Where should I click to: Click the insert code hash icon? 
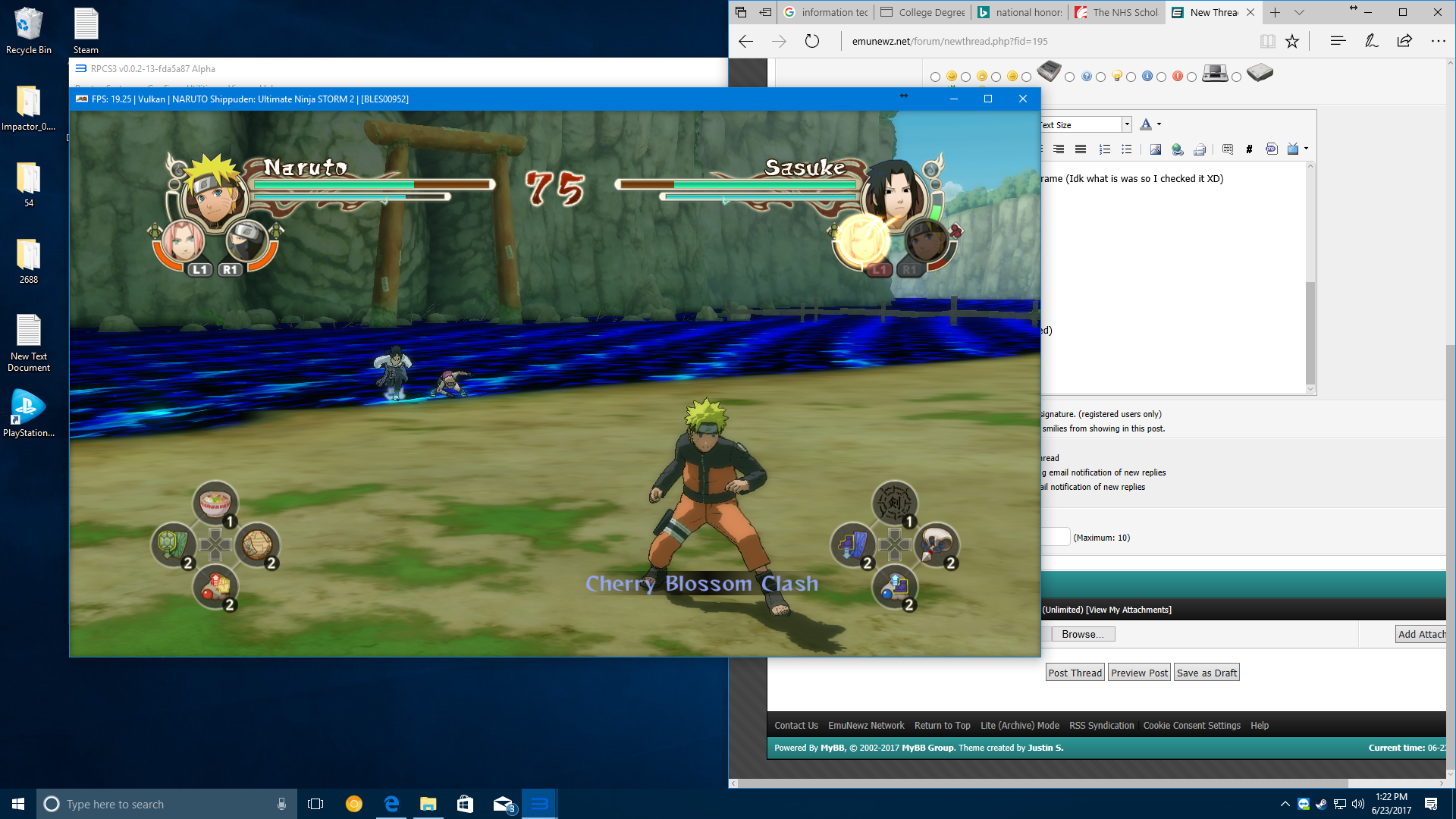pos(1249,149)
